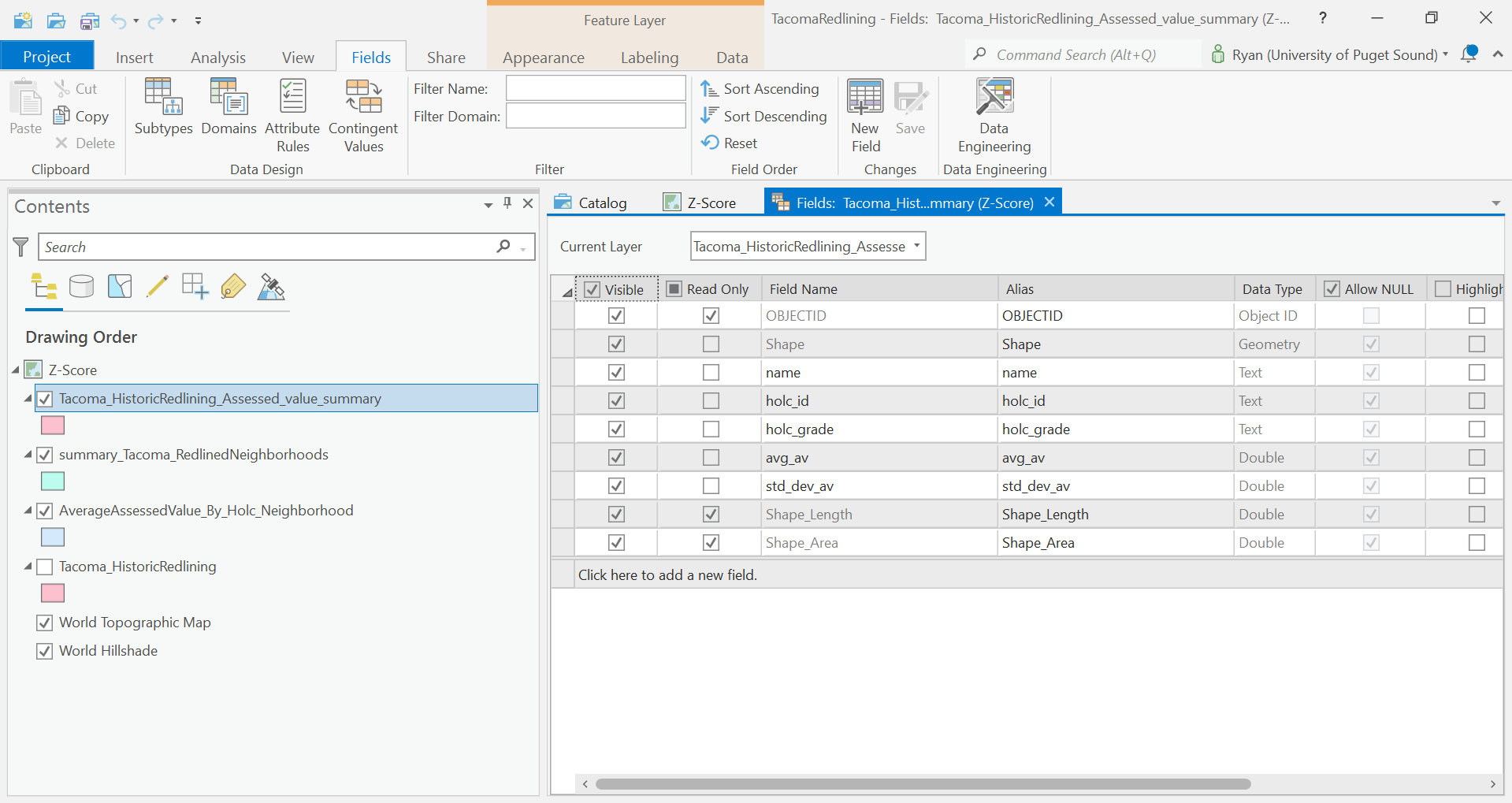Open the Project tab
Screen dimensions: 1512x803
tap(46, 57)
